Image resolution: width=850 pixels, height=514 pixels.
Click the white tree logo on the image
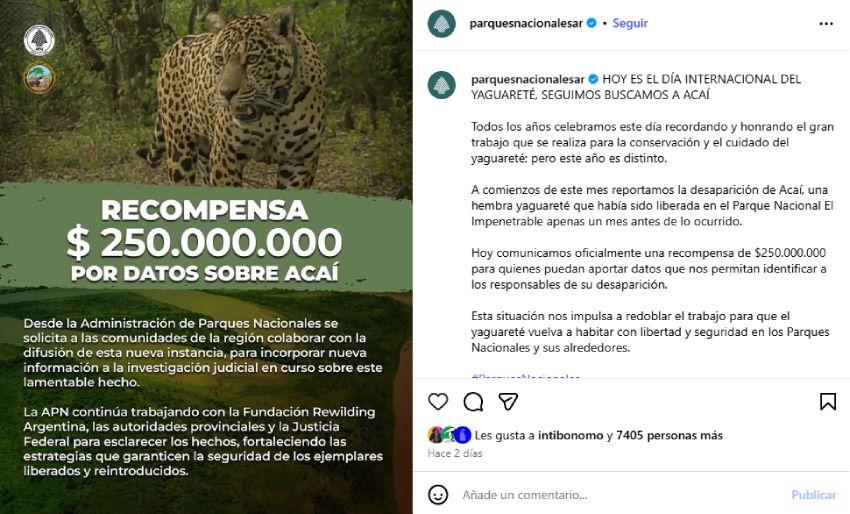tap(39, 40)
